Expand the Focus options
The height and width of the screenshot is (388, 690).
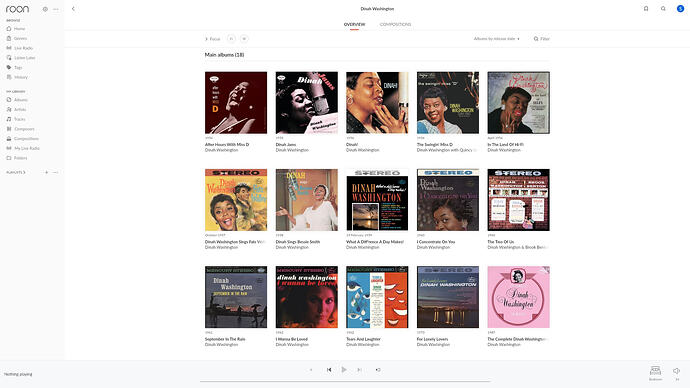pos(213,39)
